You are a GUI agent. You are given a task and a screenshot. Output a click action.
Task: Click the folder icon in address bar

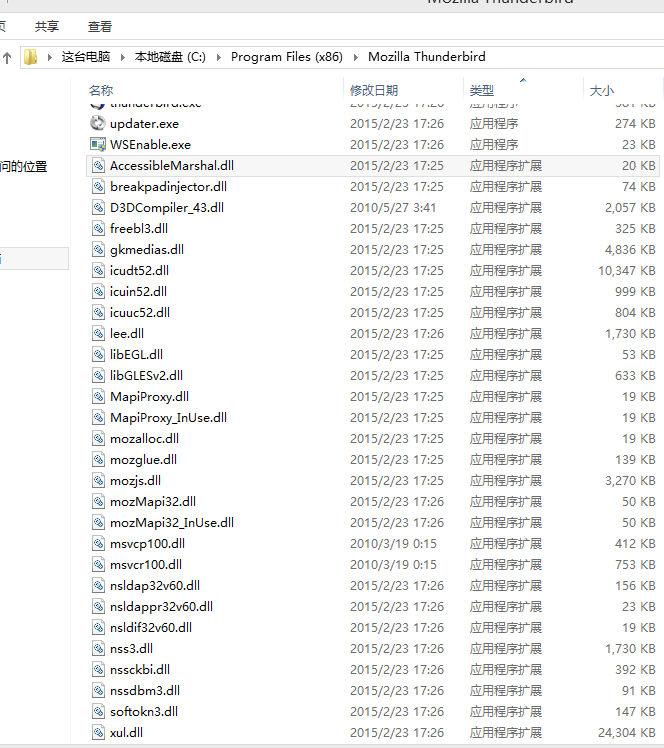tap(31, 57)
